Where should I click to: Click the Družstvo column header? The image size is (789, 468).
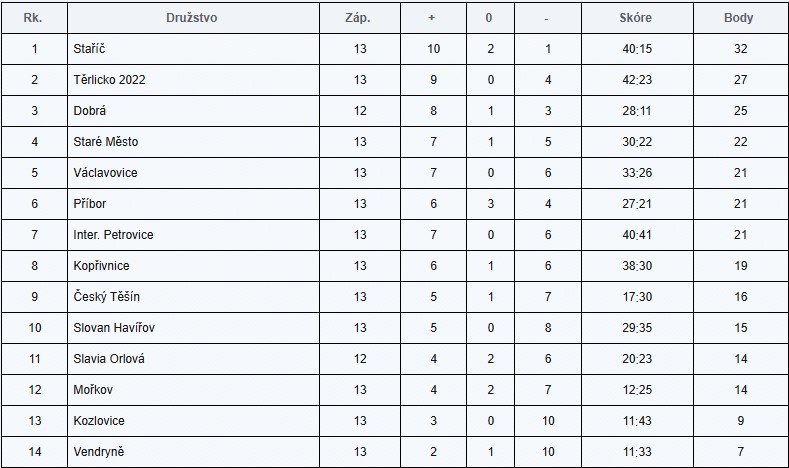(x=192, y=18)
